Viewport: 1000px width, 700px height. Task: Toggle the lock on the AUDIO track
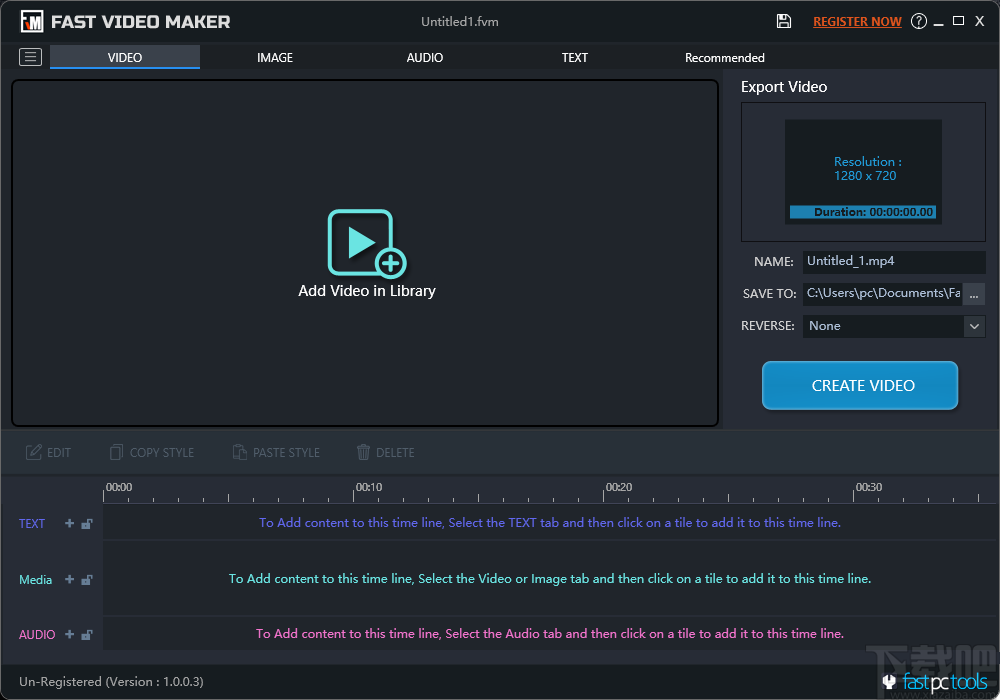coord(85,634)
